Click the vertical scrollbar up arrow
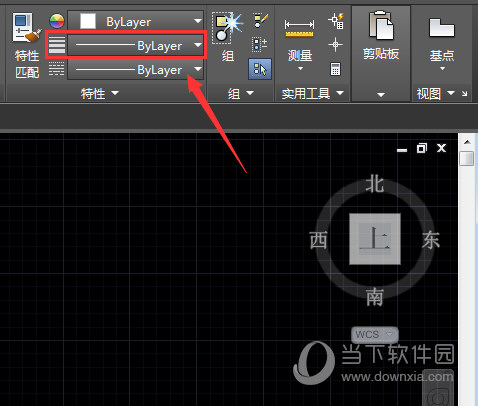 click(x=467, y=142)
